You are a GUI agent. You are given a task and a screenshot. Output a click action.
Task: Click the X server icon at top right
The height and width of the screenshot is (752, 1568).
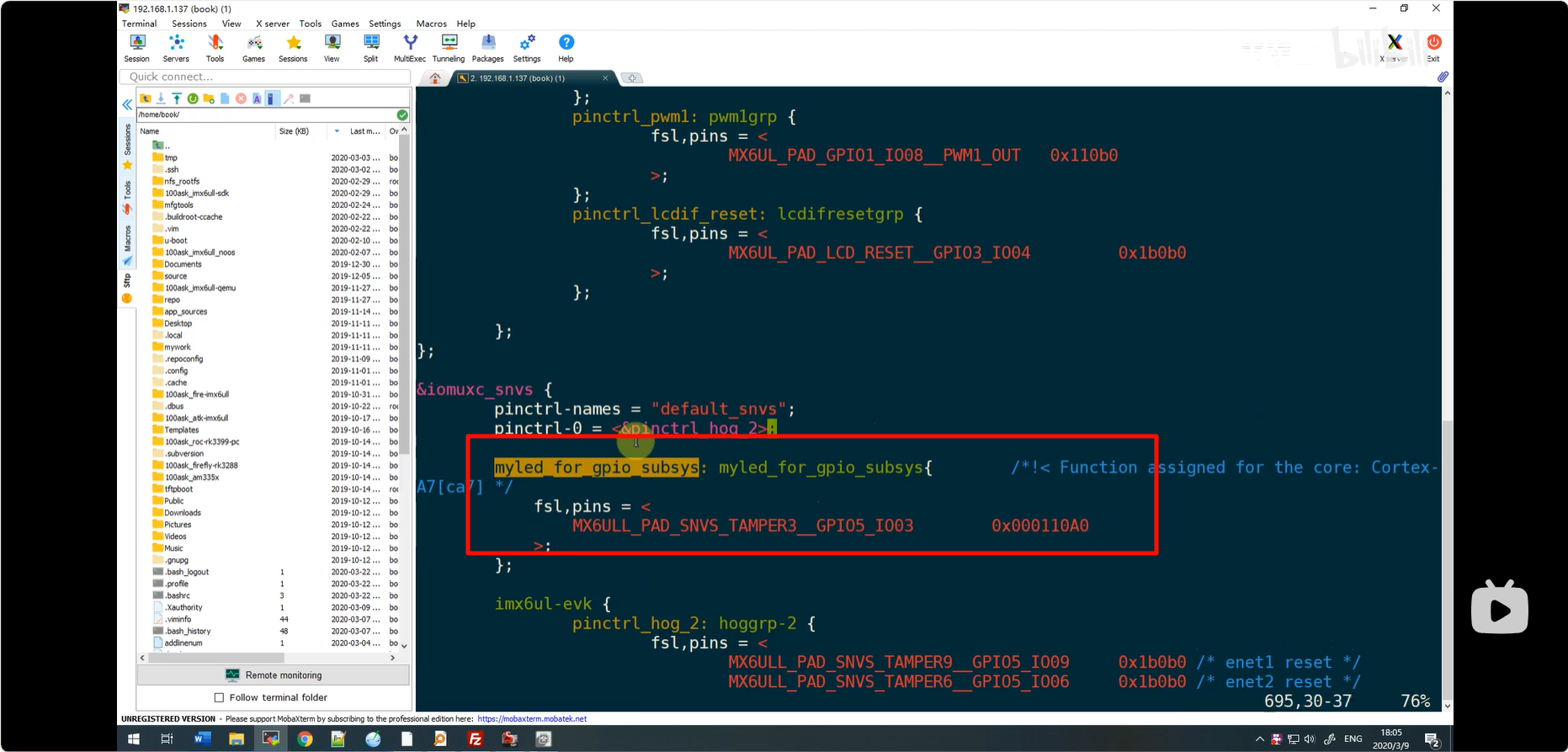[x=1395, y=48]
